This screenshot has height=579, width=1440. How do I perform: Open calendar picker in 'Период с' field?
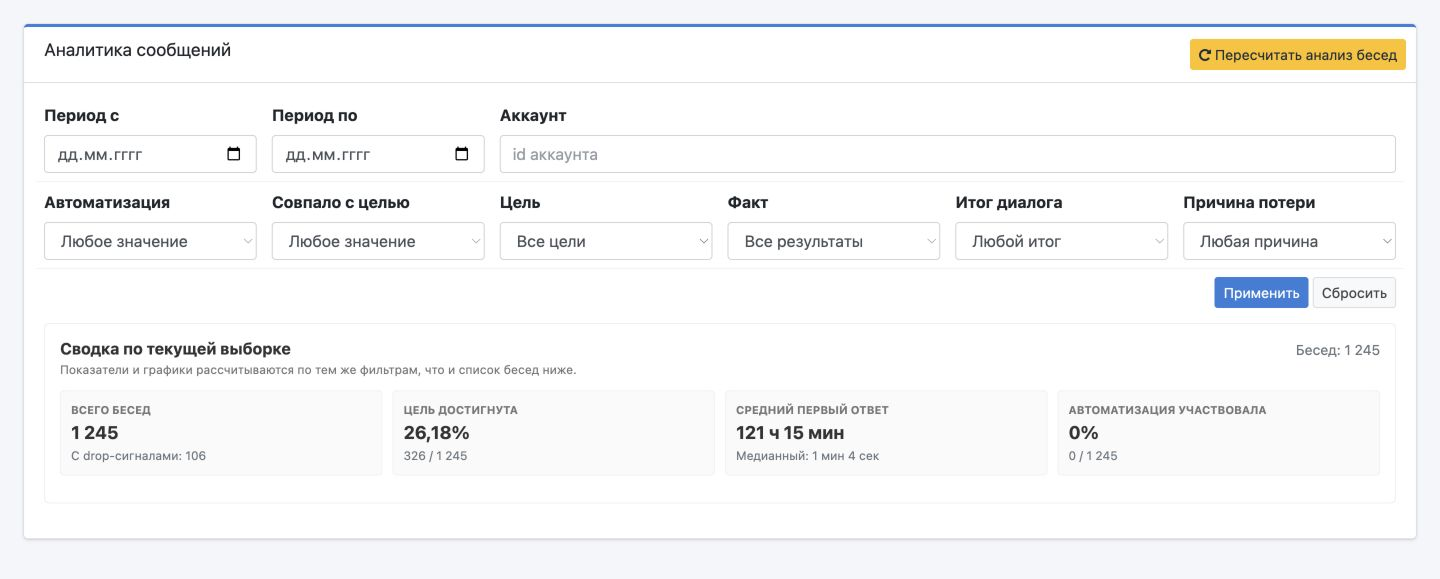(x=234, y=154)
